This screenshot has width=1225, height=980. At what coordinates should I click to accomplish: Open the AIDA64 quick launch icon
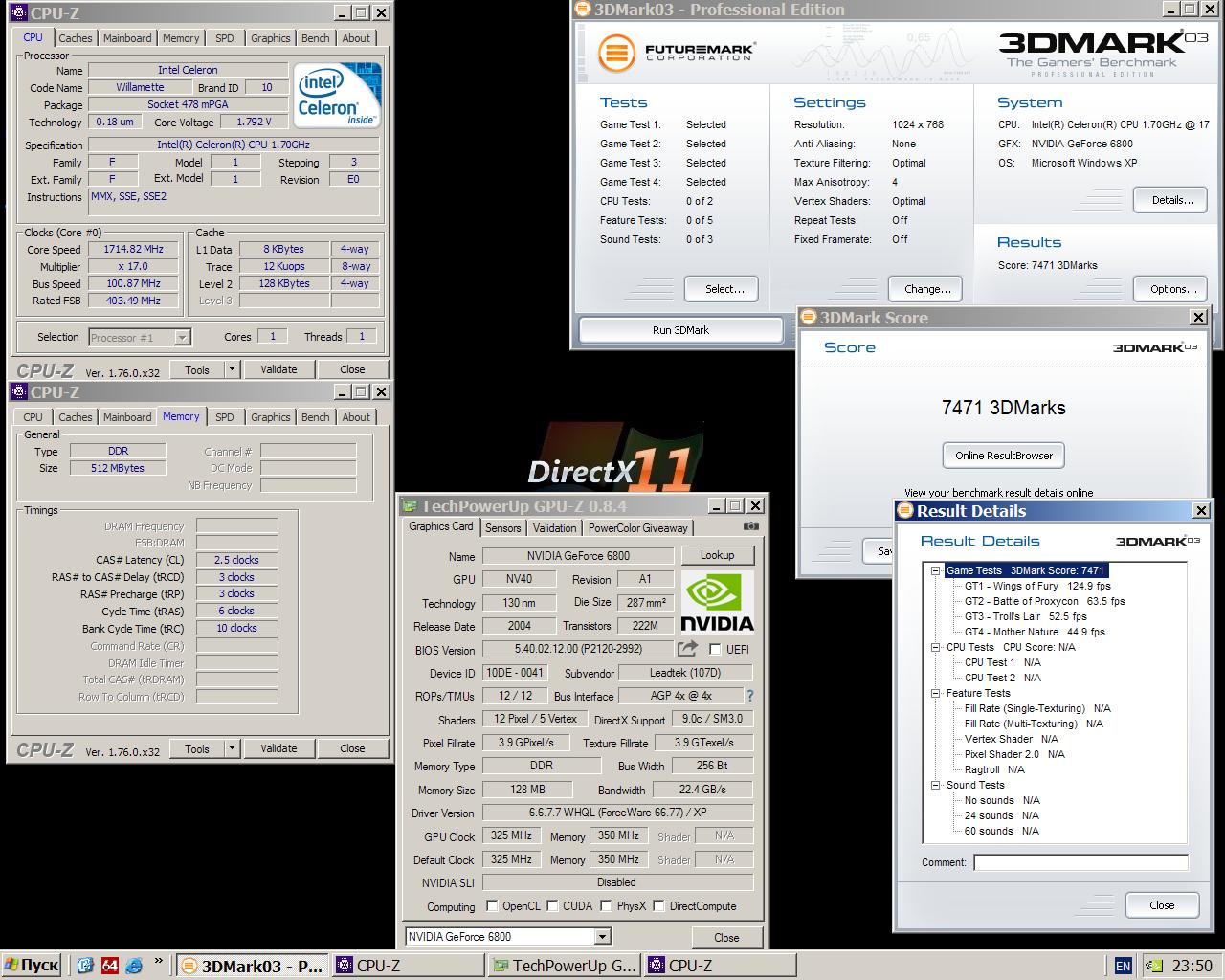tap(109, 965)
